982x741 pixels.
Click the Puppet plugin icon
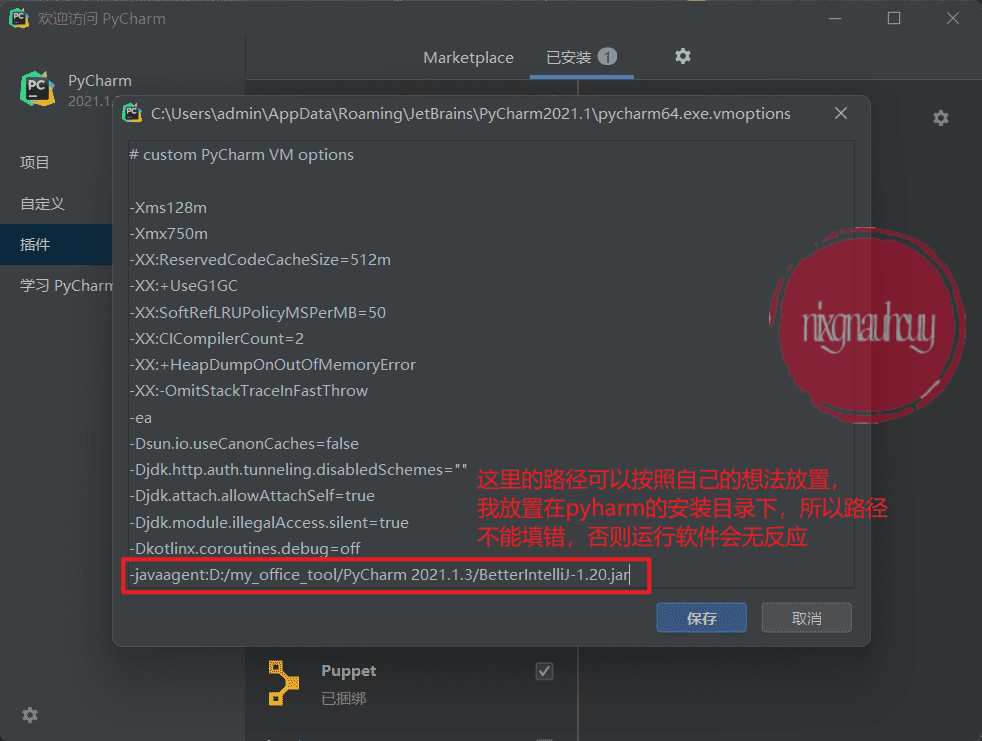tap(283, 683)
